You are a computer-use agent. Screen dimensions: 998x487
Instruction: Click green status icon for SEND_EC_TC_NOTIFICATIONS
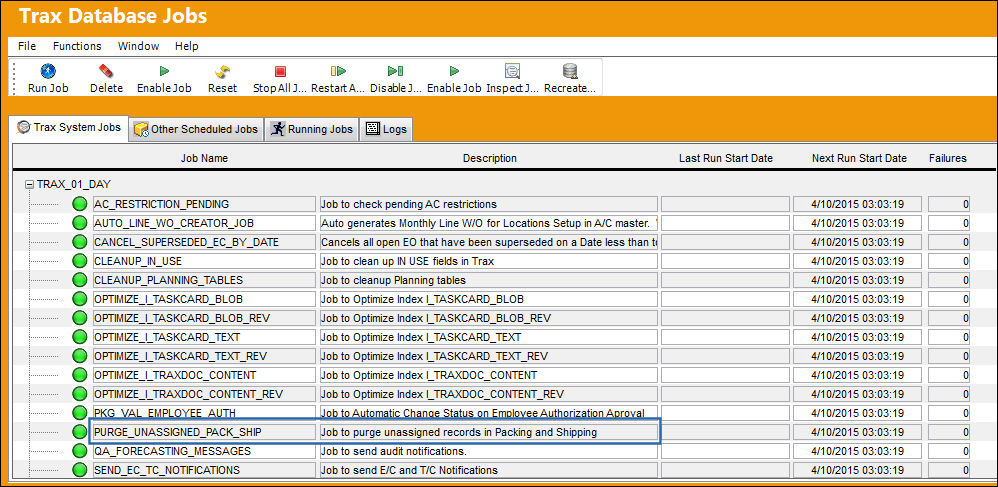pos(80,470)
